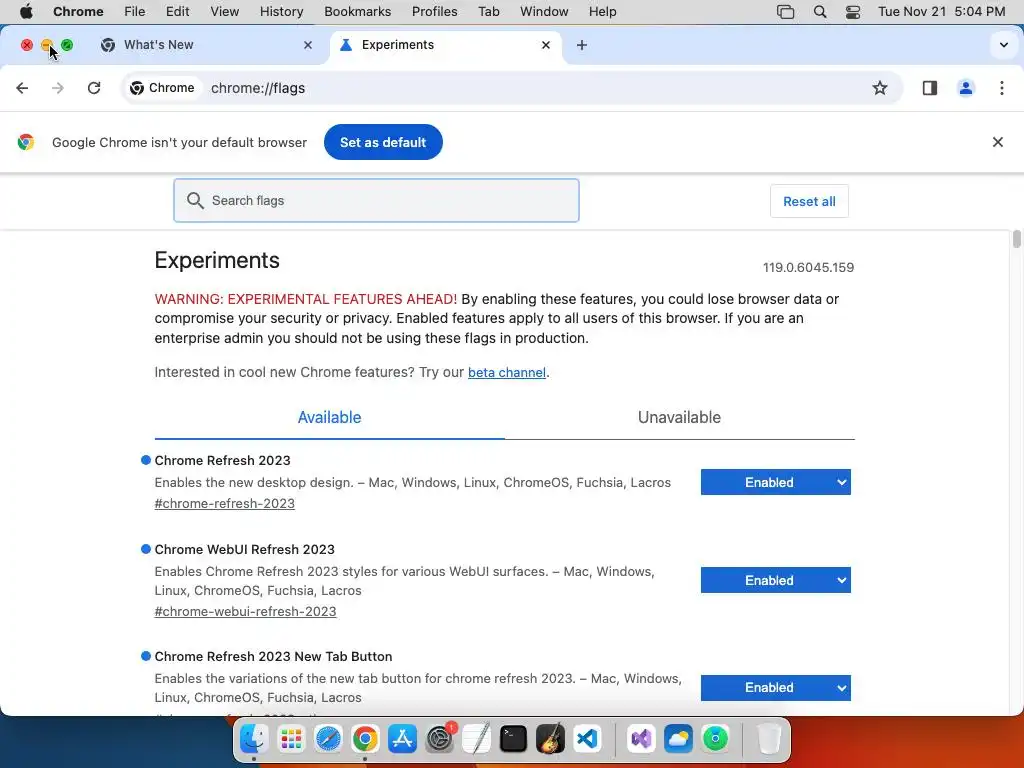
Task: Reload the chrome://flags page
Action: (x=94, y=88)
